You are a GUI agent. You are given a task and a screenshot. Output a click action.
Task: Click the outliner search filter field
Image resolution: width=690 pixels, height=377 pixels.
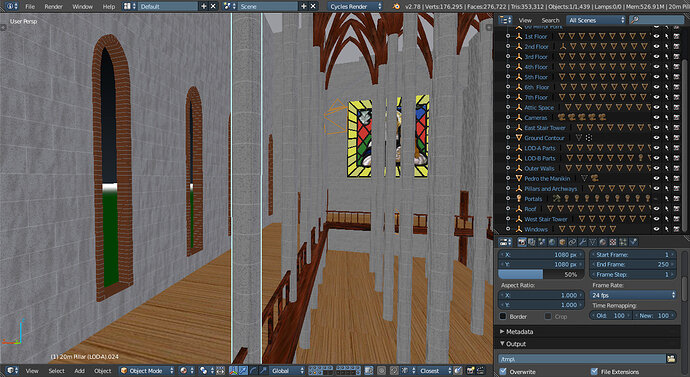[657, 20]
